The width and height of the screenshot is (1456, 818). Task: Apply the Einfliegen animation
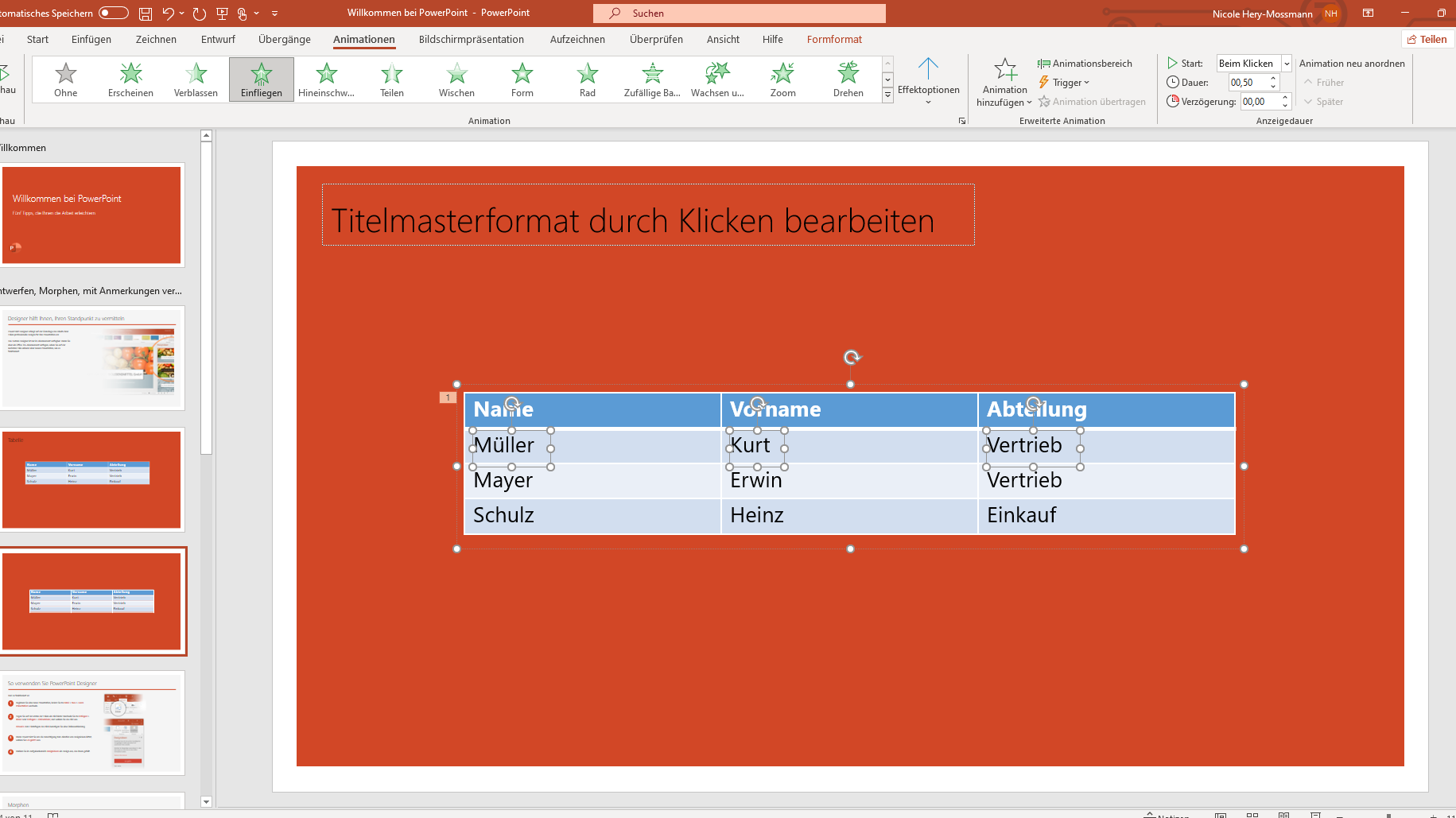[x=261, y=79]
